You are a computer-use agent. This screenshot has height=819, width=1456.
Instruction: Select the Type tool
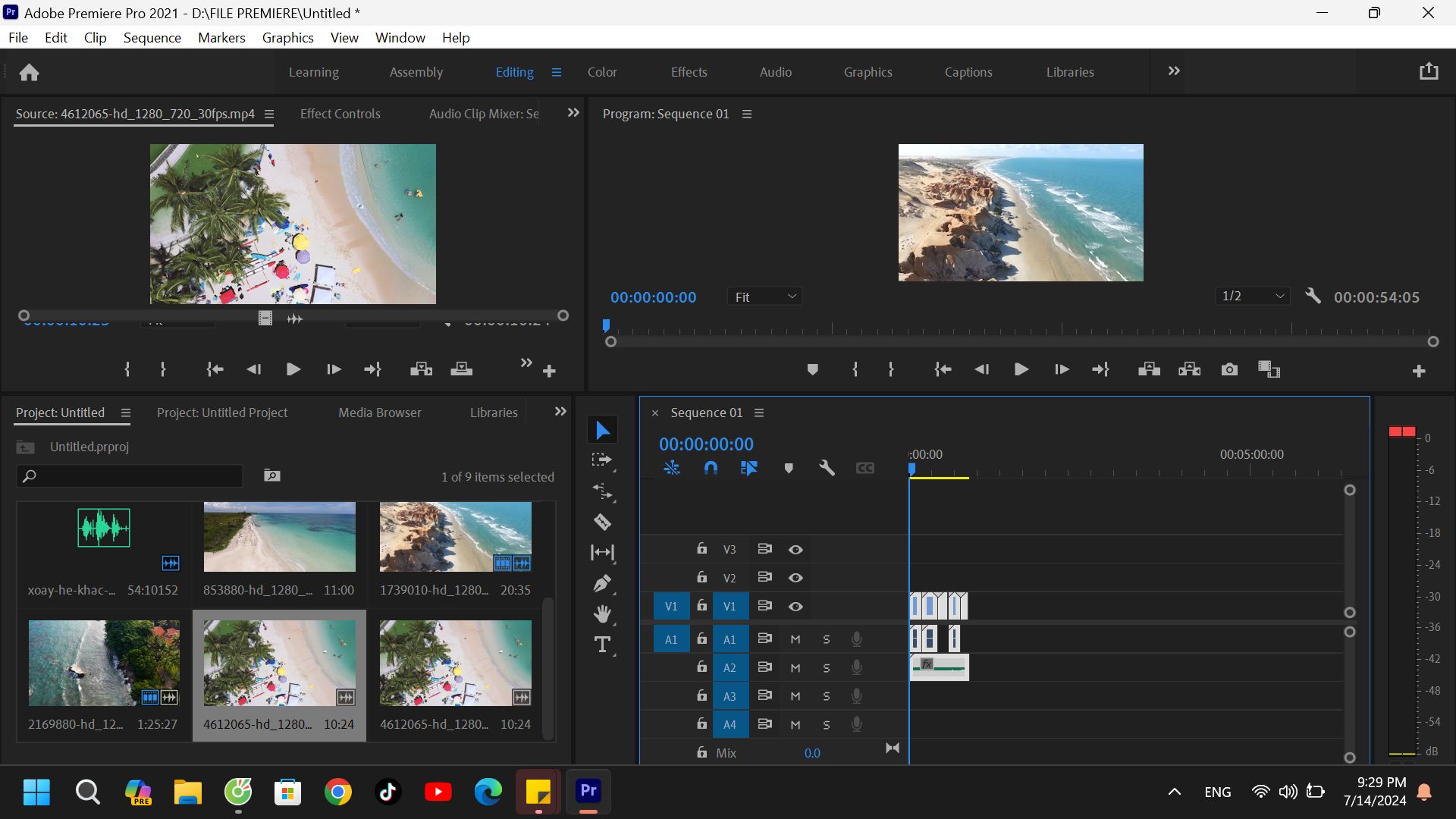point(602,645)
